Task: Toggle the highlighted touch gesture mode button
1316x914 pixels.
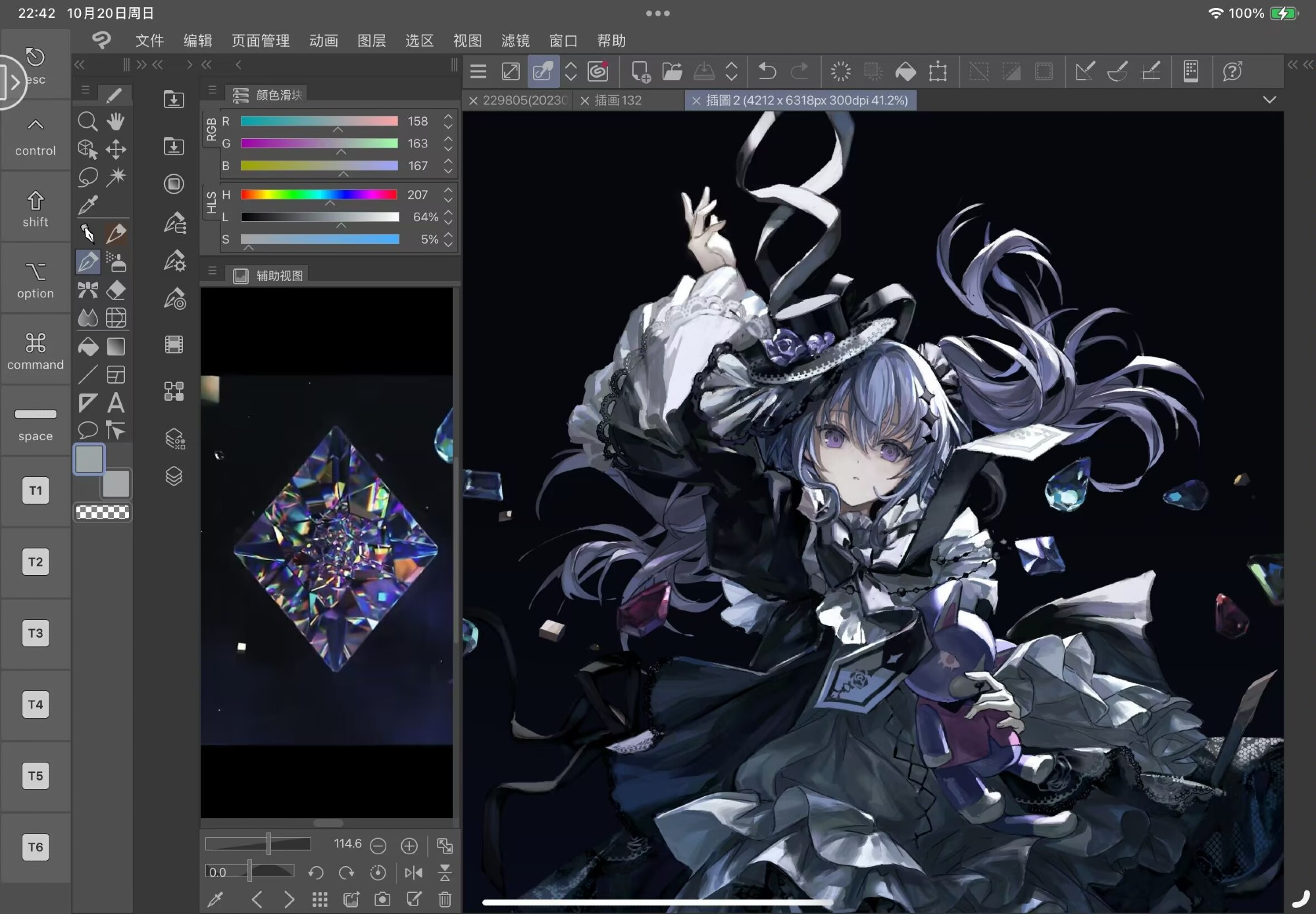Action: point(543,71)
